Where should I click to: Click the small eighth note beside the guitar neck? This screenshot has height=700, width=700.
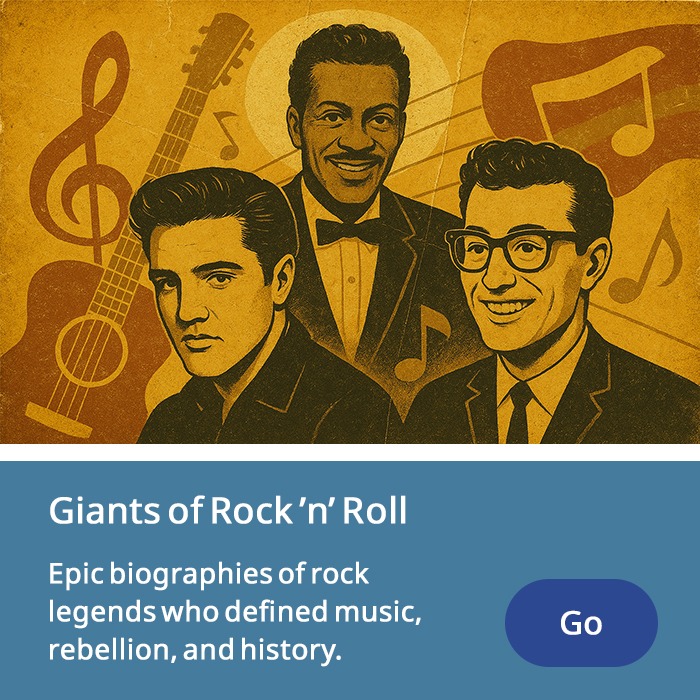point(228,135)
